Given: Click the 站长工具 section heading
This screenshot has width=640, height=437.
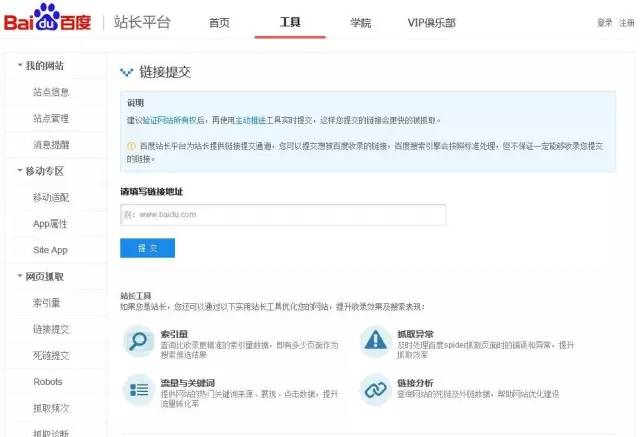Looking at the screenshot, I should tap(136, 296).
